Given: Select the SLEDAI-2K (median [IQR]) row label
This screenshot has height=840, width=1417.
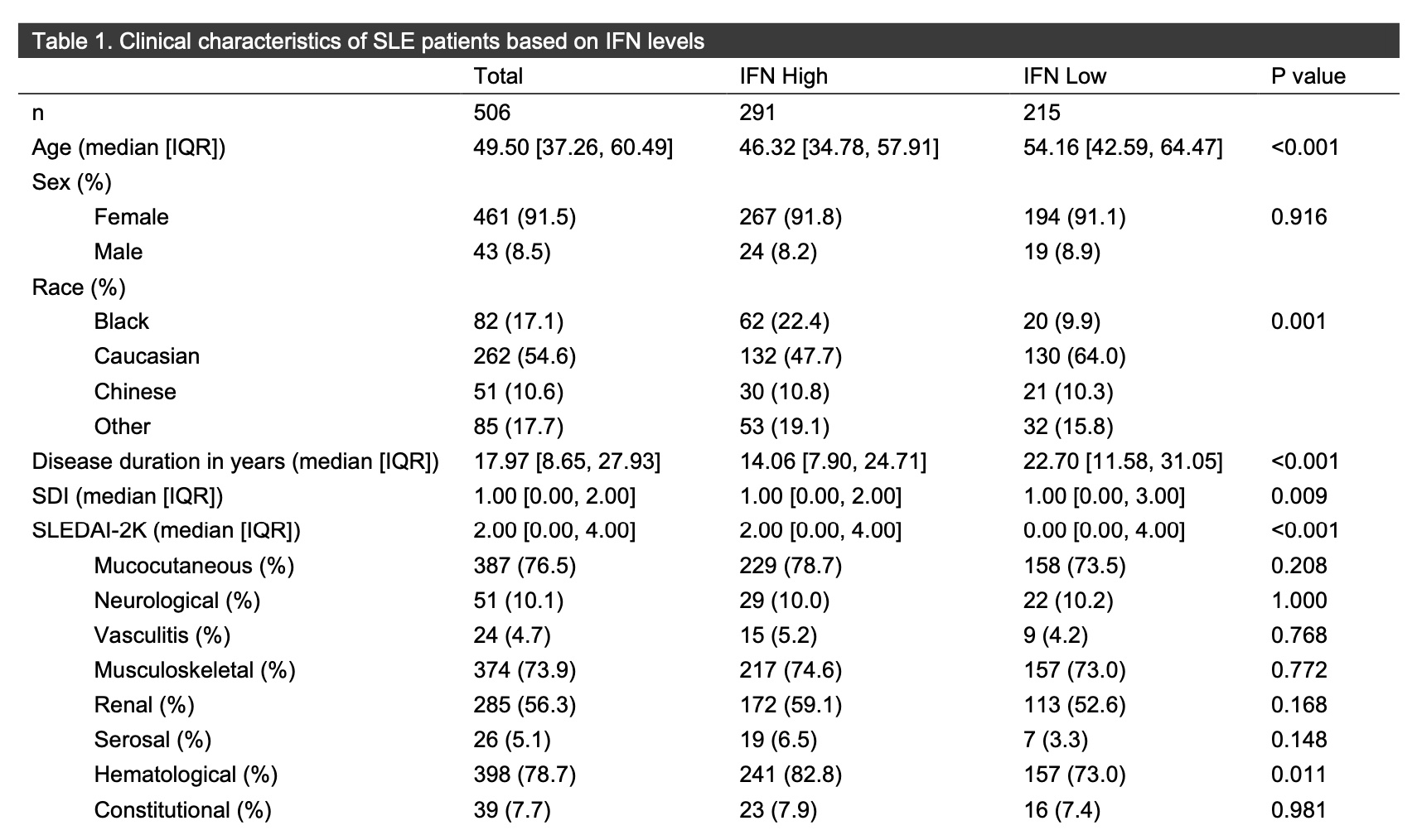Looking at the screenshot, I should pos(166,530).
